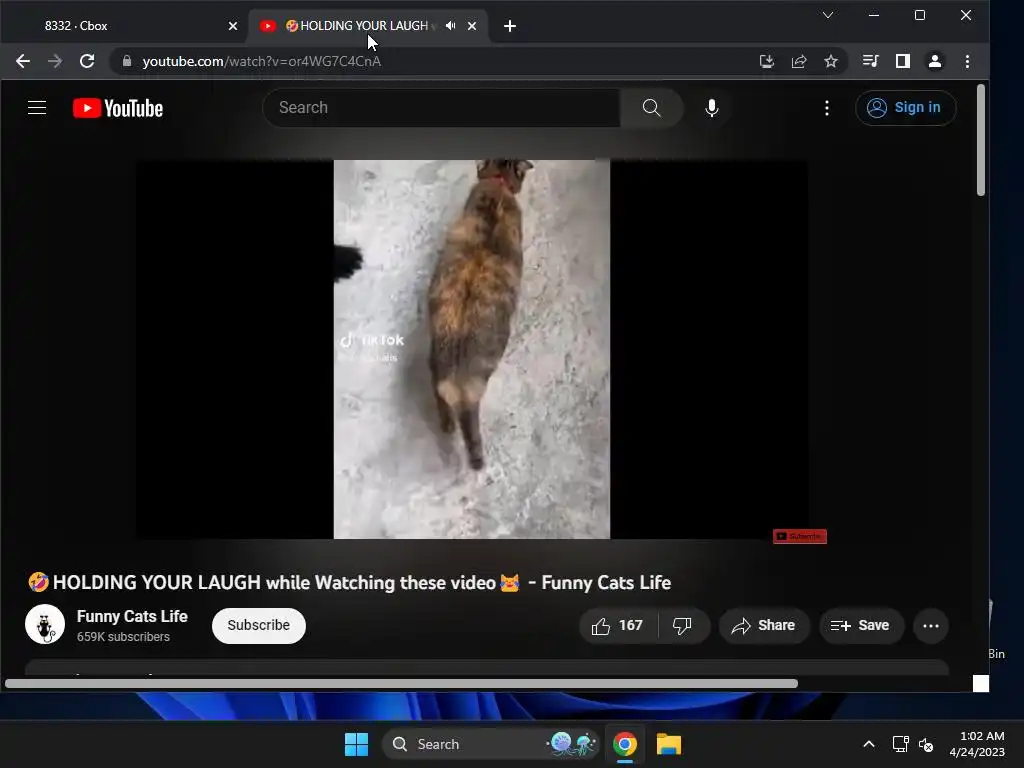Expand the tab search dropdown

(x=827, y=15)
